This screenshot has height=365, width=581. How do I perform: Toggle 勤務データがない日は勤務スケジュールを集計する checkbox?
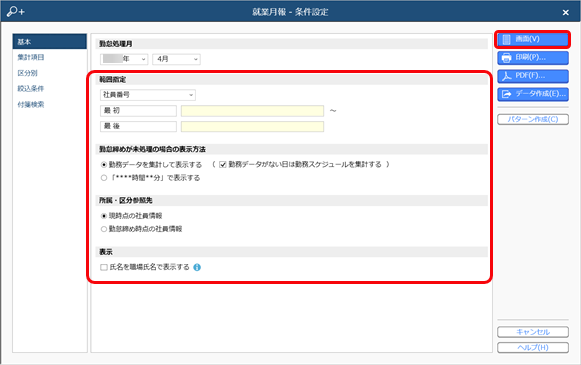223,165
